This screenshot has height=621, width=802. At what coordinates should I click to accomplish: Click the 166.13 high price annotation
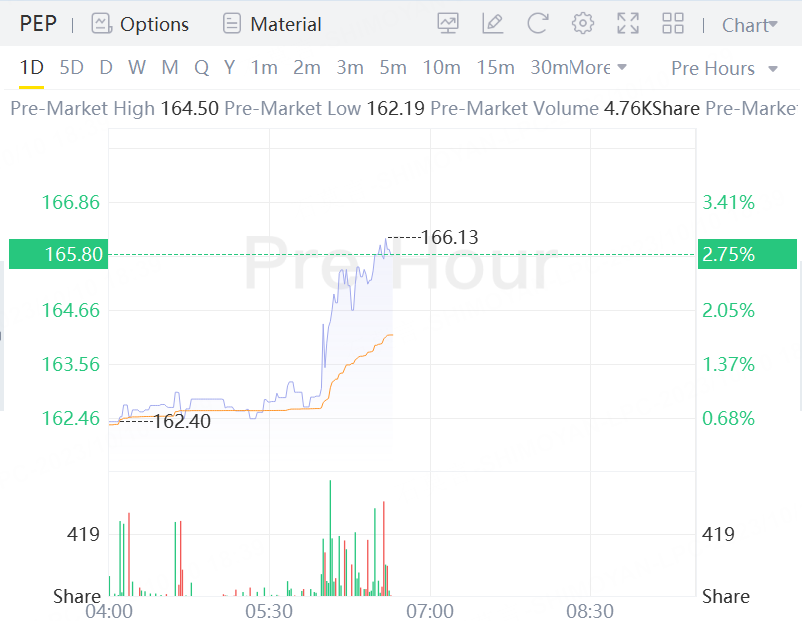[450, 237]
